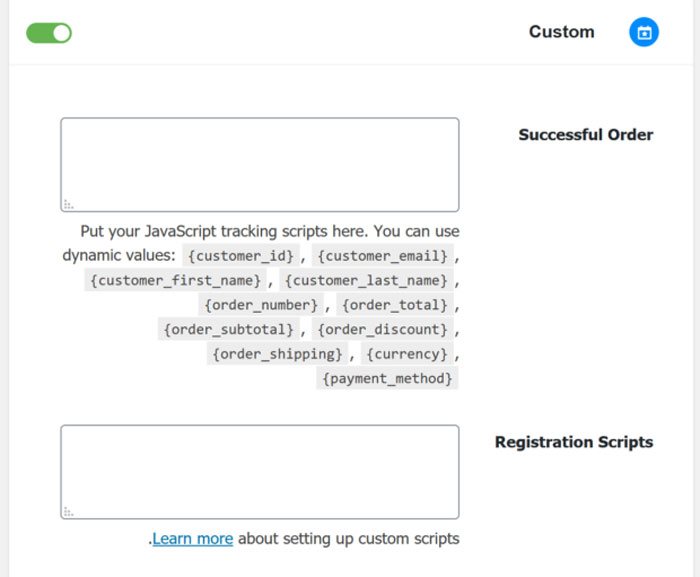
Task: Click the {customer_first_name} value tag
Action: click(x=175, y=280)
